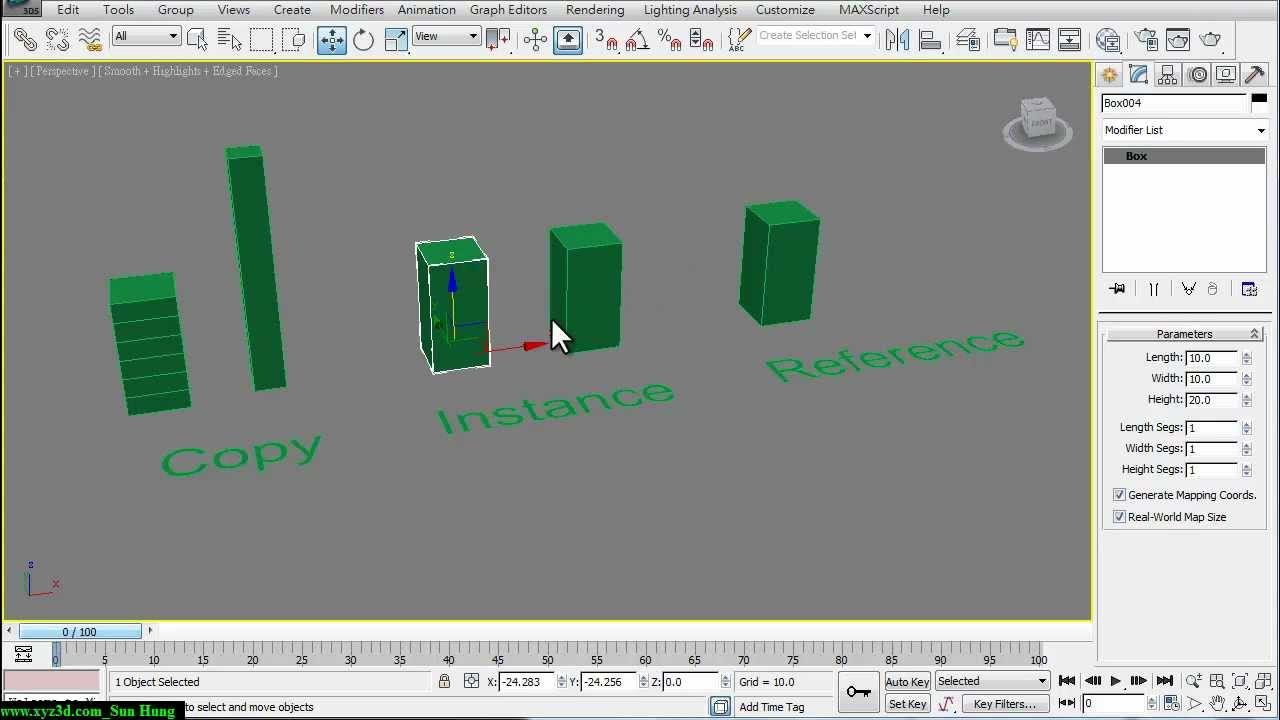Switch to the Hierarchy panel tab
This screenshot has height=720, width=1280.
pos(1168,75)
